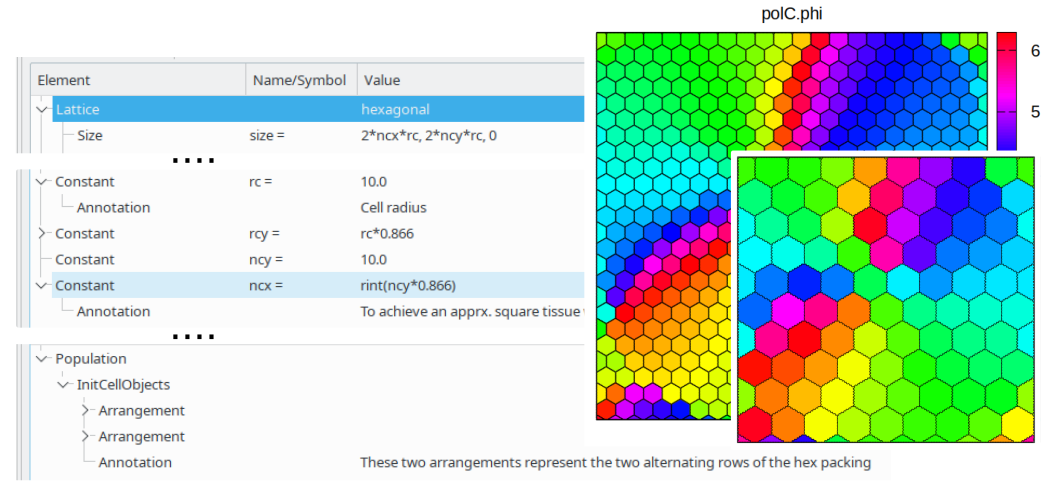Screen dimensions: 1054x496
Task: Select the Cell radius annotation row
Action: pyautogui.click(x=393, y=207)
